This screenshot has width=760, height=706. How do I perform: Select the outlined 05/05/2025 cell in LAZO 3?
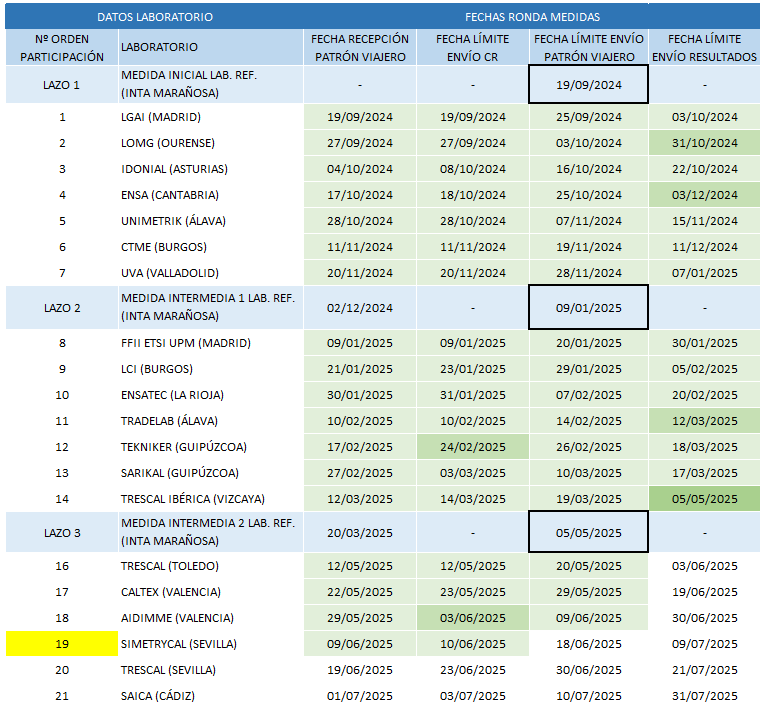point(588,533)
